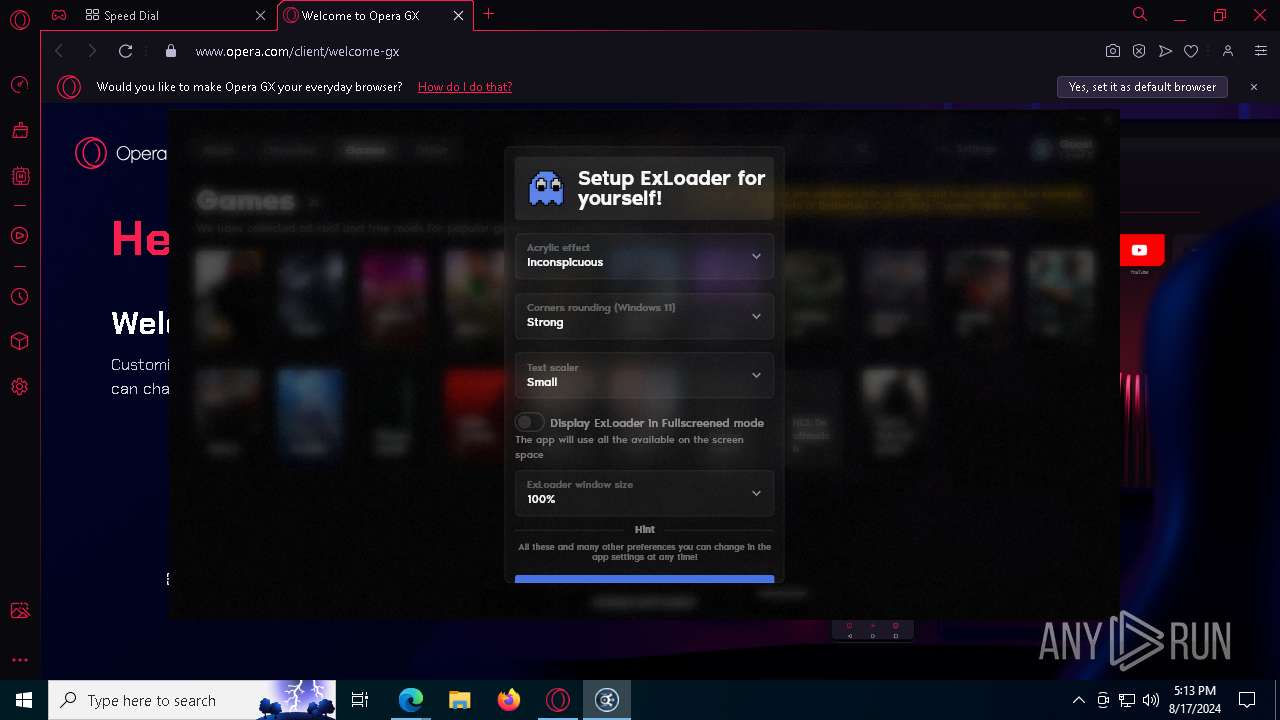This screenshot has height=720, width=1280.
Task: Open the How do I do that? link
Action: [465, 87]
